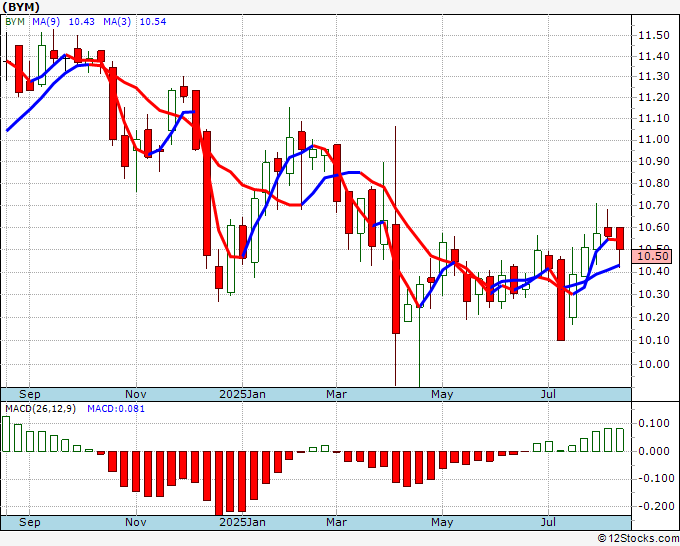Viewport: 680px width, 546px height.
Task: Click the 10.30 price axis label
Action: tap(654, 294)
